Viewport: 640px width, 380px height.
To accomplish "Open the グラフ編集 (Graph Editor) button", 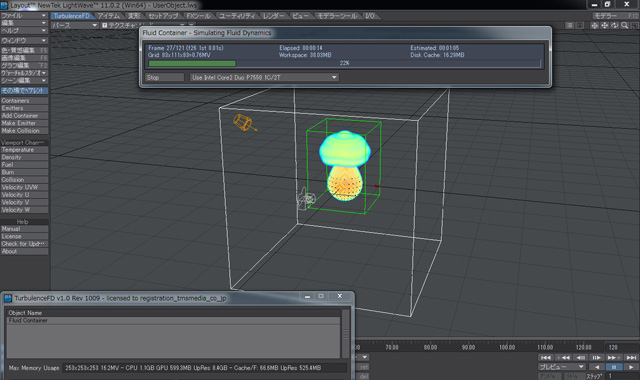I will [x=24, y=65].
